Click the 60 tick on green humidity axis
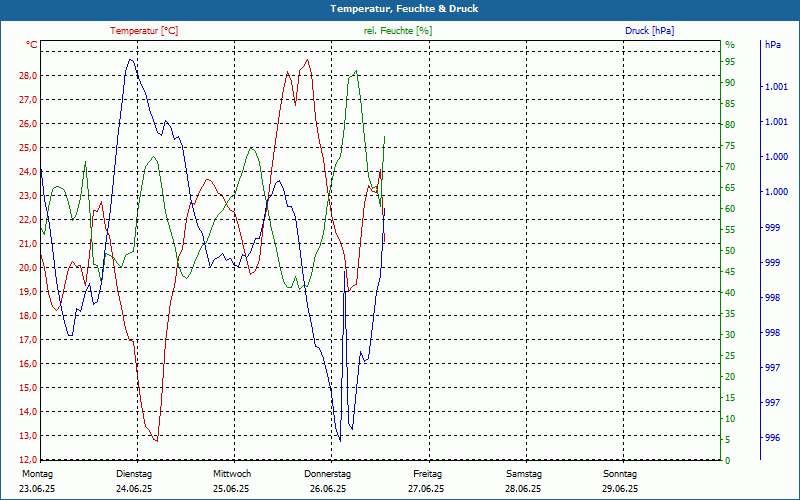Viewport: 800px width, 500px height. 730,209
